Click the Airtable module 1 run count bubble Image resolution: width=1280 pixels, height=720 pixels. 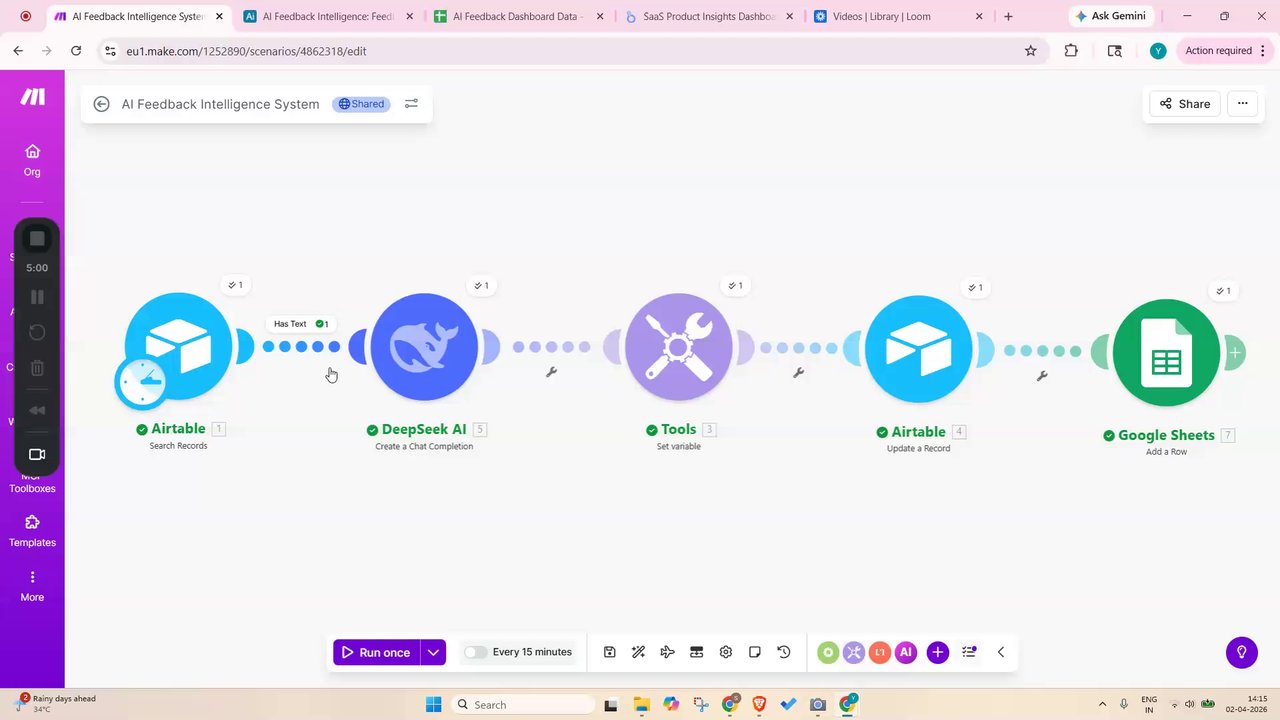click(x=235, y=285)
